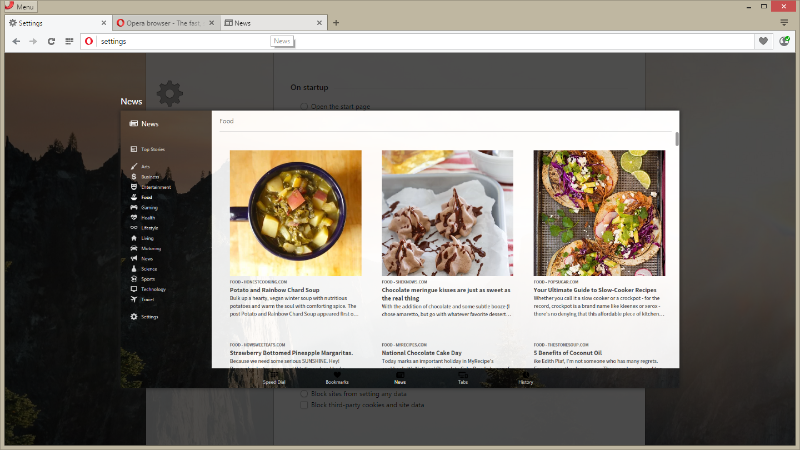This screenshot has height=450, width=800.
Task: Open the Opera Menu button
Action: [20, 7]
